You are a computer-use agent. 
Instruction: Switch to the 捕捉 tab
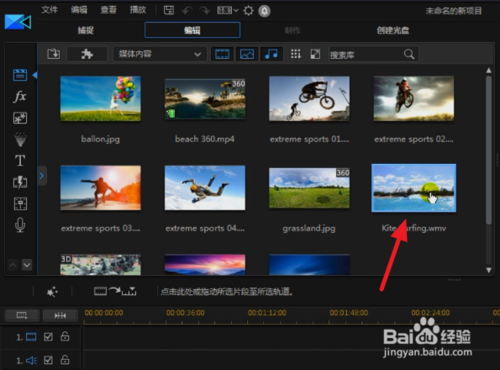(x=86, y=30)
